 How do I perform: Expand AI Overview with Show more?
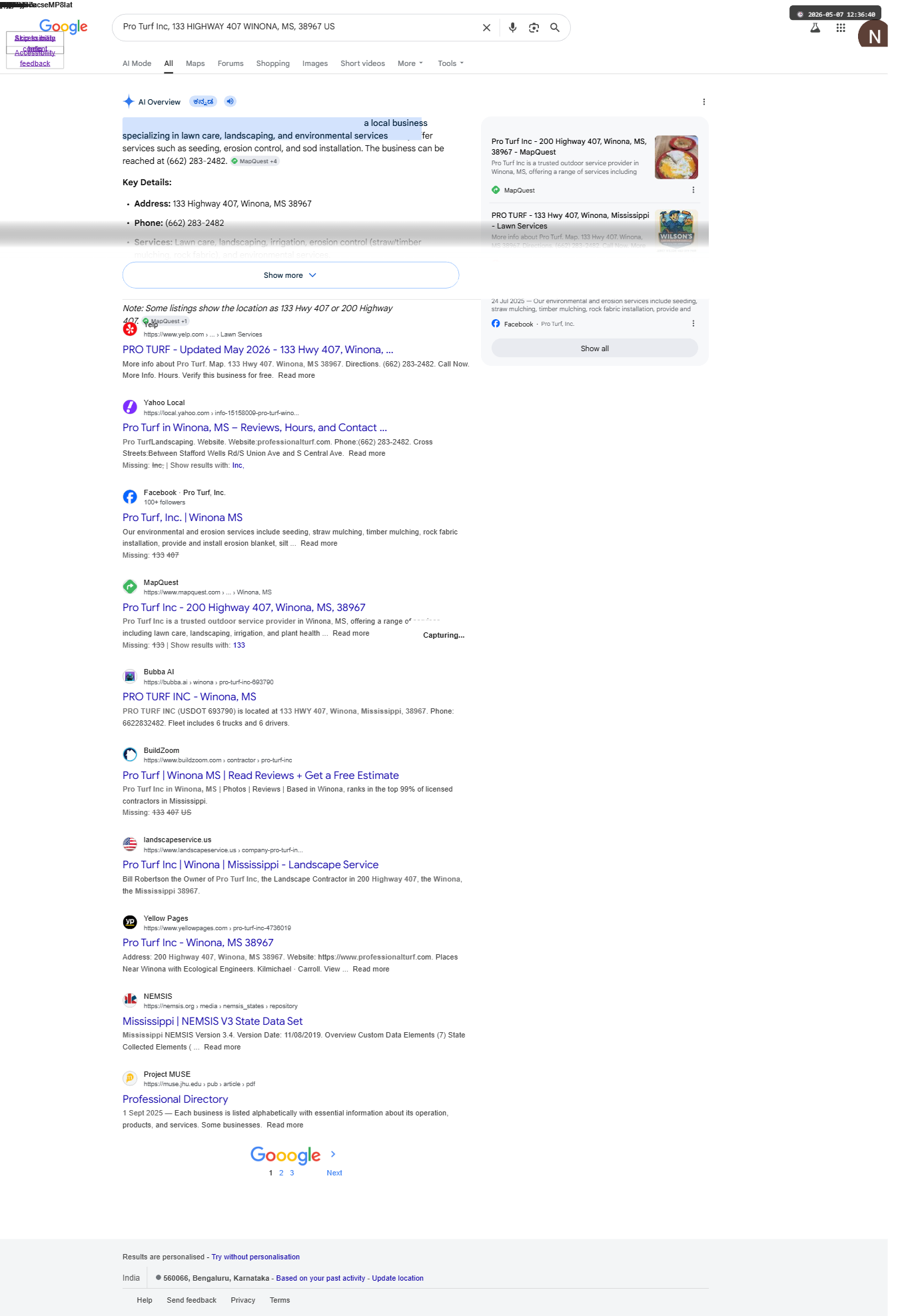(290, 275)
